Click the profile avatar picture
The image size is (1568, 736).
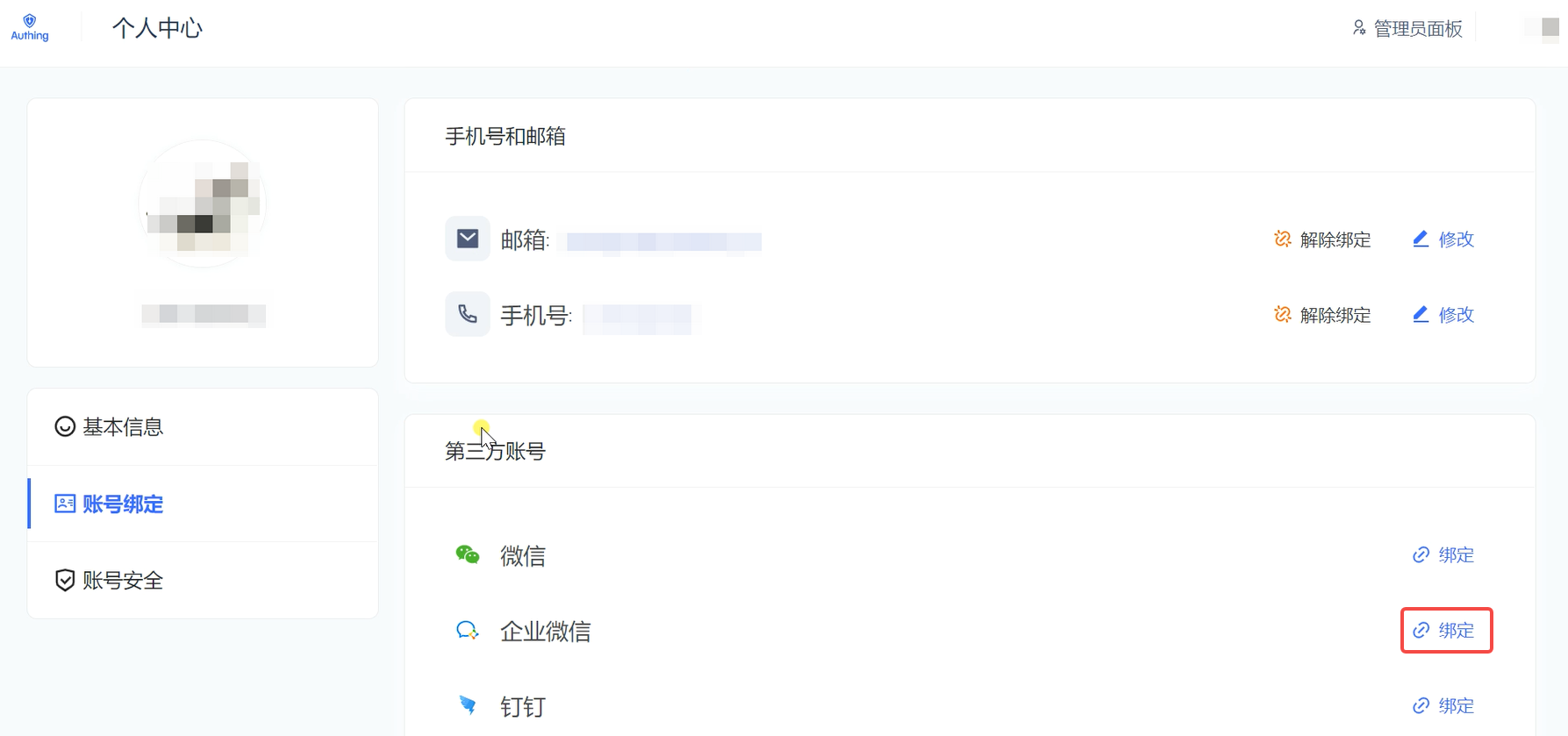pyautogui.click(x=203, y=204)
